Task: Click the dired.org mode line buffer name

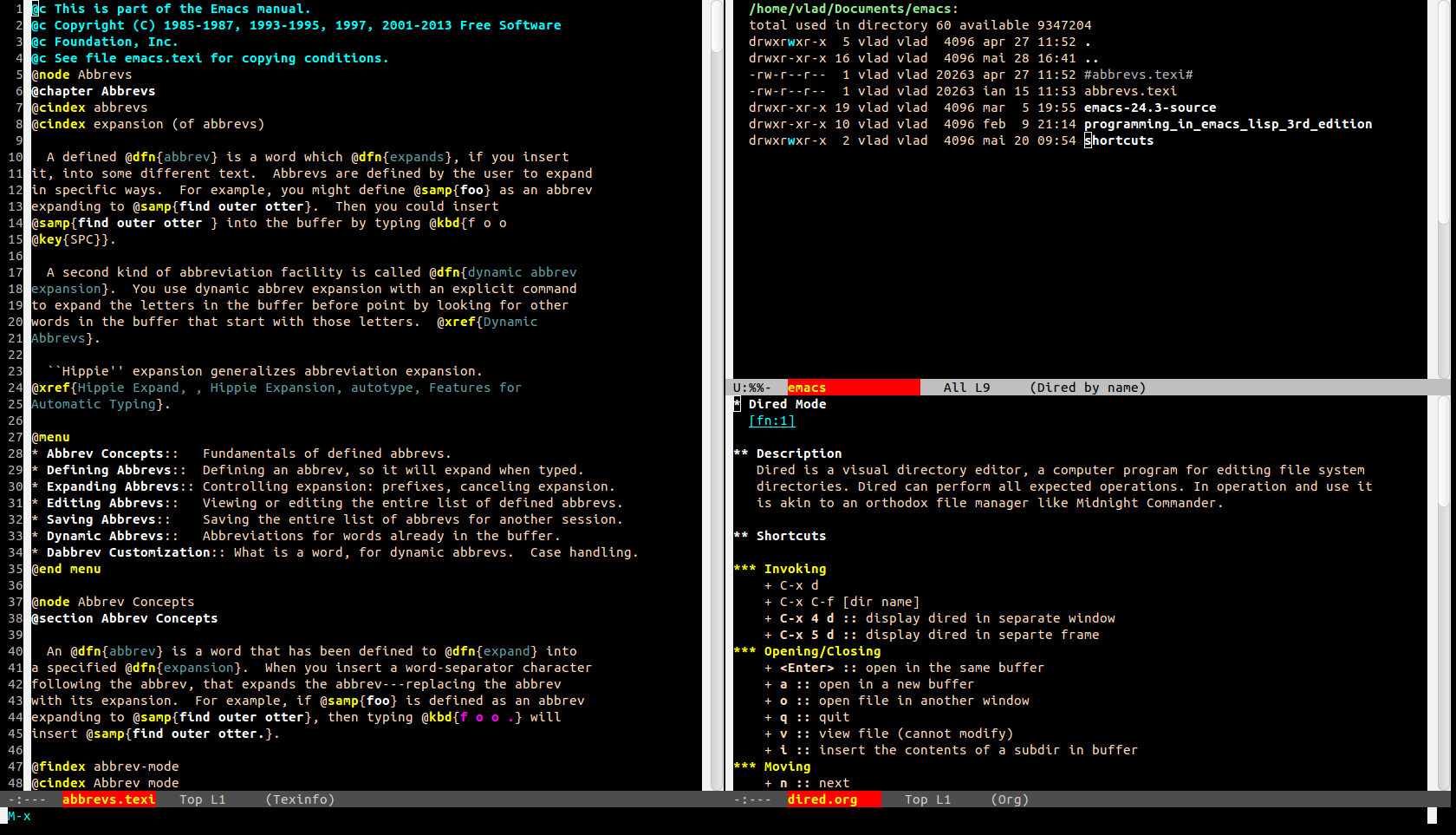Action: pyautogui.click(x=822, y=799)
